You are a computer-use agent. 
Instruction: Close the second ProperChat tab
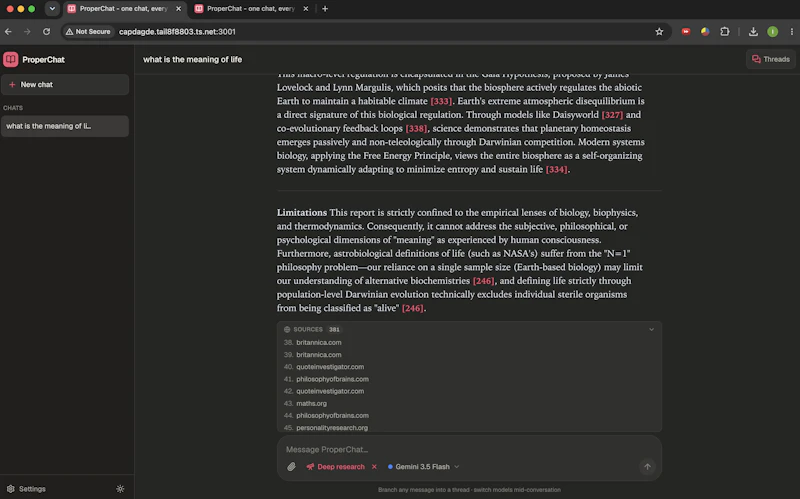pyautogui.click(x=306, y=9)
